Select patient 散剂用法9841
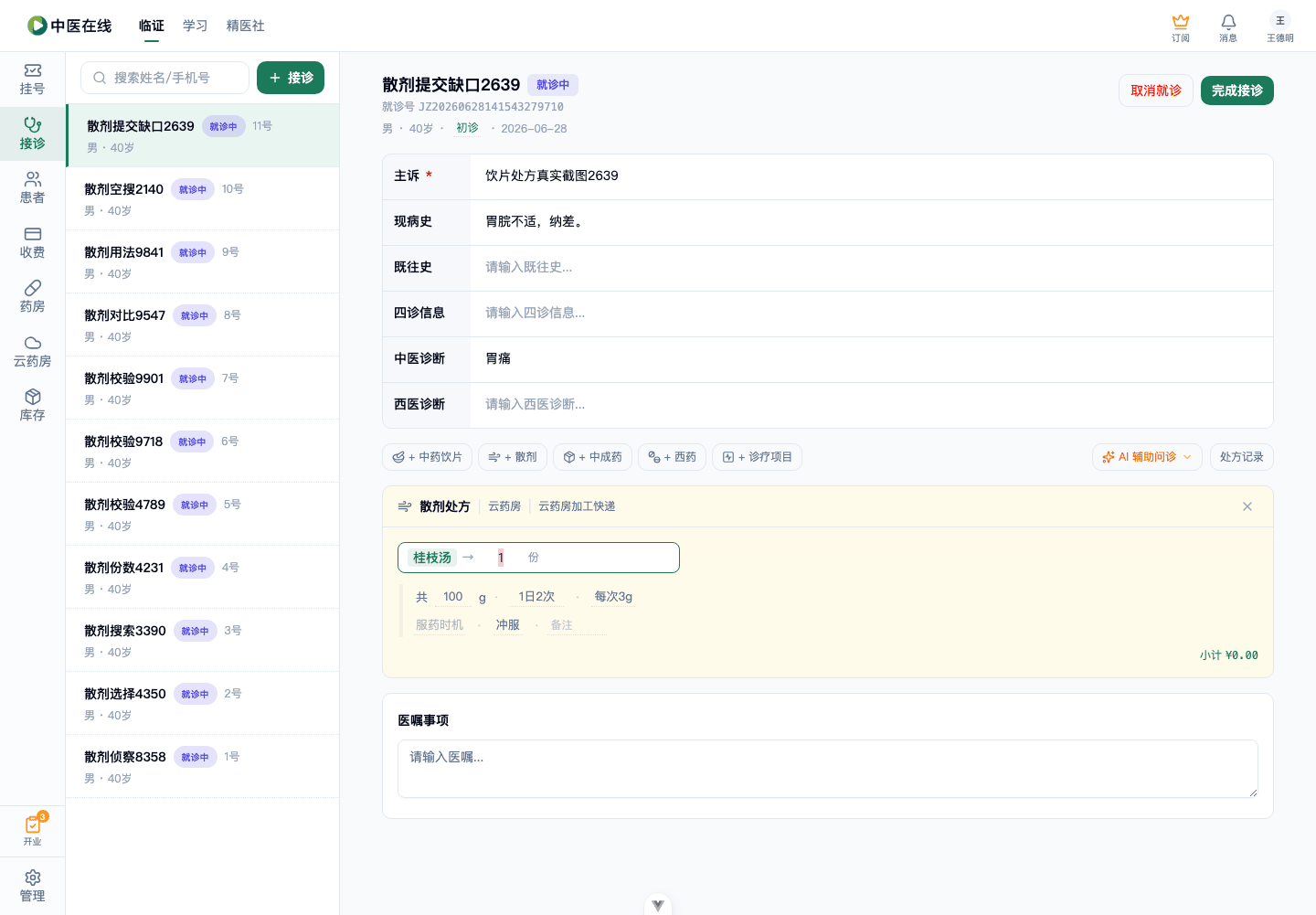The width and height of the screenshot is (1316, 915). 203,261
